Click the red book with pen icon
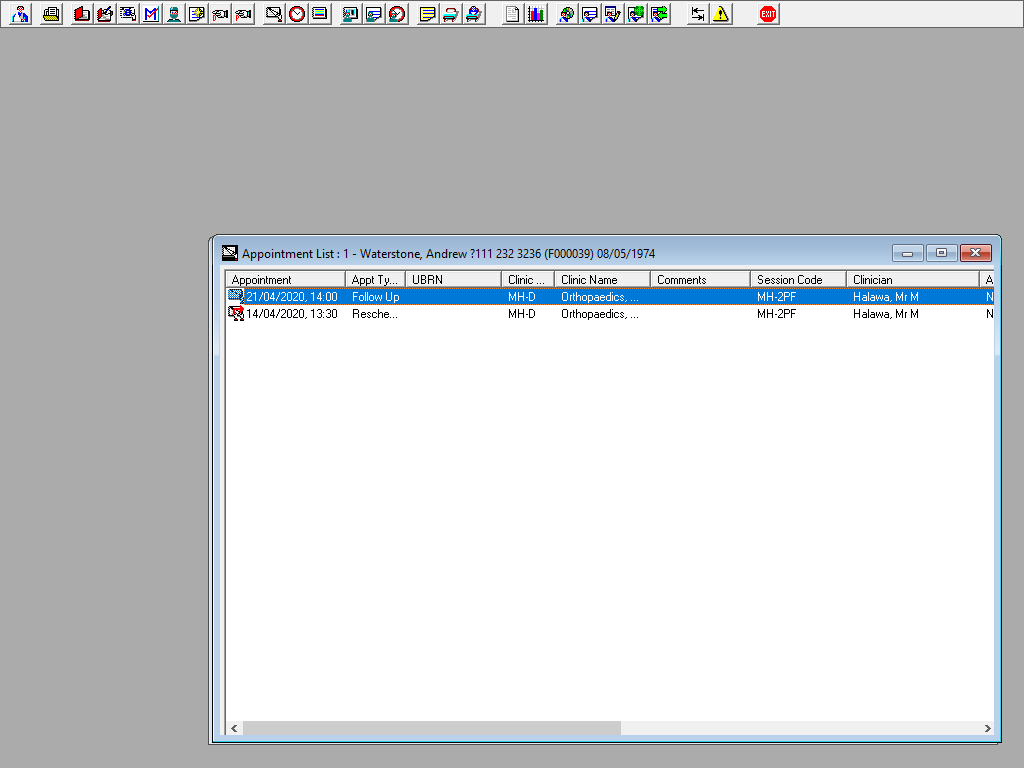The image size is (1024, 768). tap(105, 14)
